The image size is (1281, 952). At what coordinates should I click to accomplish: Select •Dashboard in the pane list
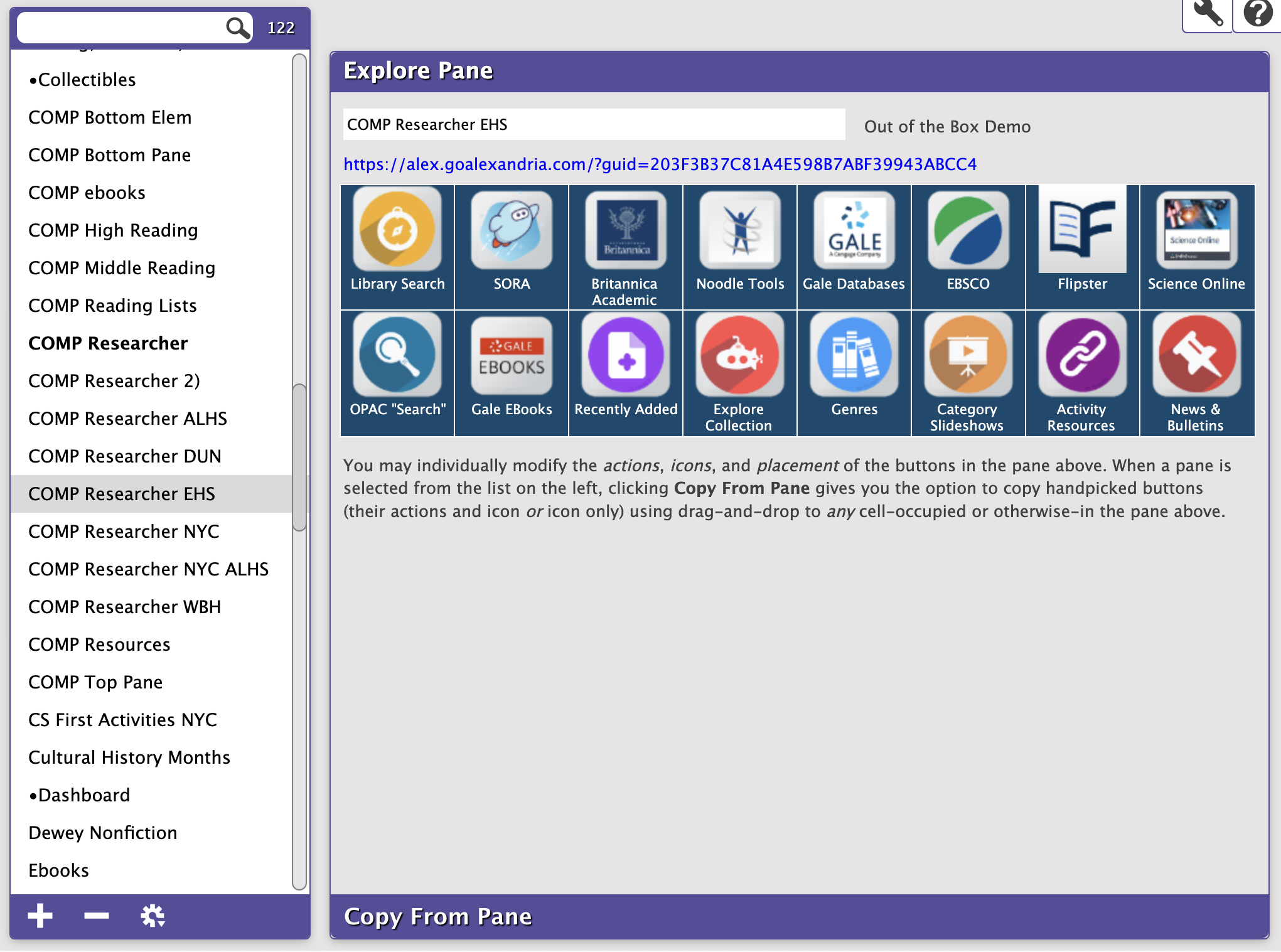(151, 795)
